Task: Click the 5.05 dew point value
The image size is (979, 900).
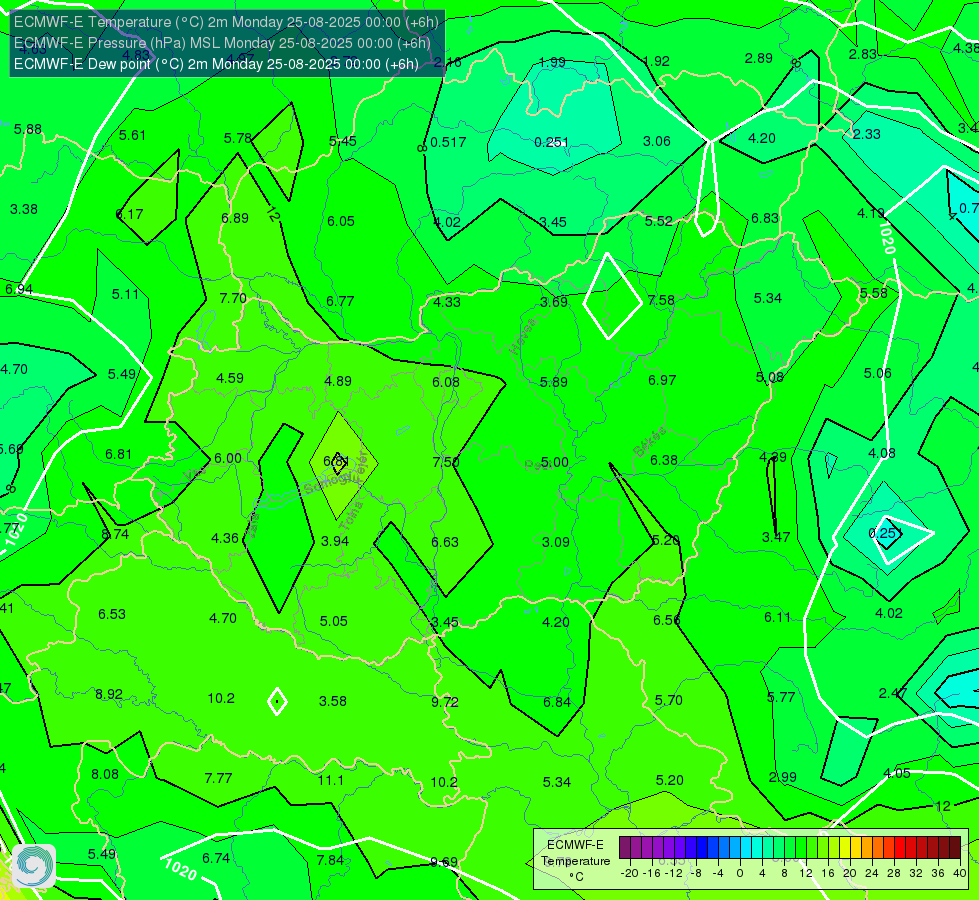Action: tap(333, 621)
